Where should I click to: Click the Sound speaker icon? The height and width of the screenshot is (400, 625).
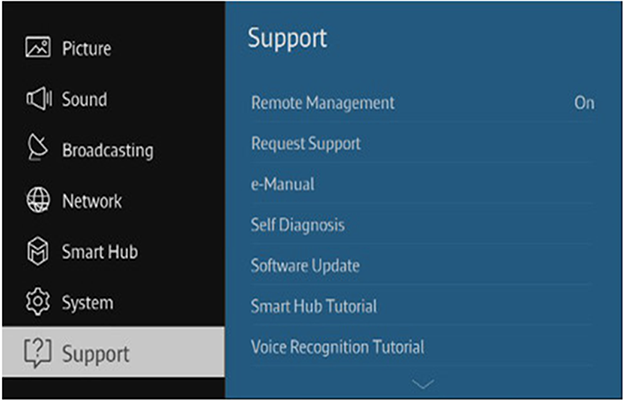39,98
